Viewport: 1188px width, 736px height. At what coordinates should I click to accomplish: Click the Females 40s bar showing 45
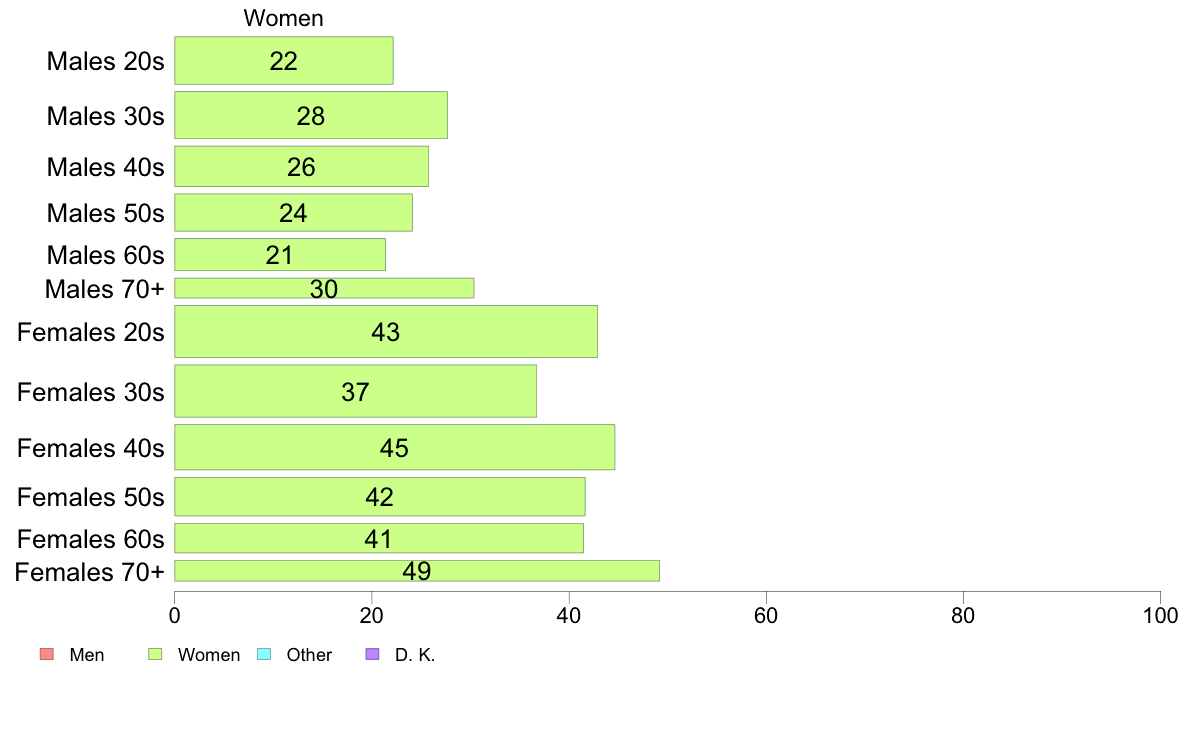click(x=395, y=447)
